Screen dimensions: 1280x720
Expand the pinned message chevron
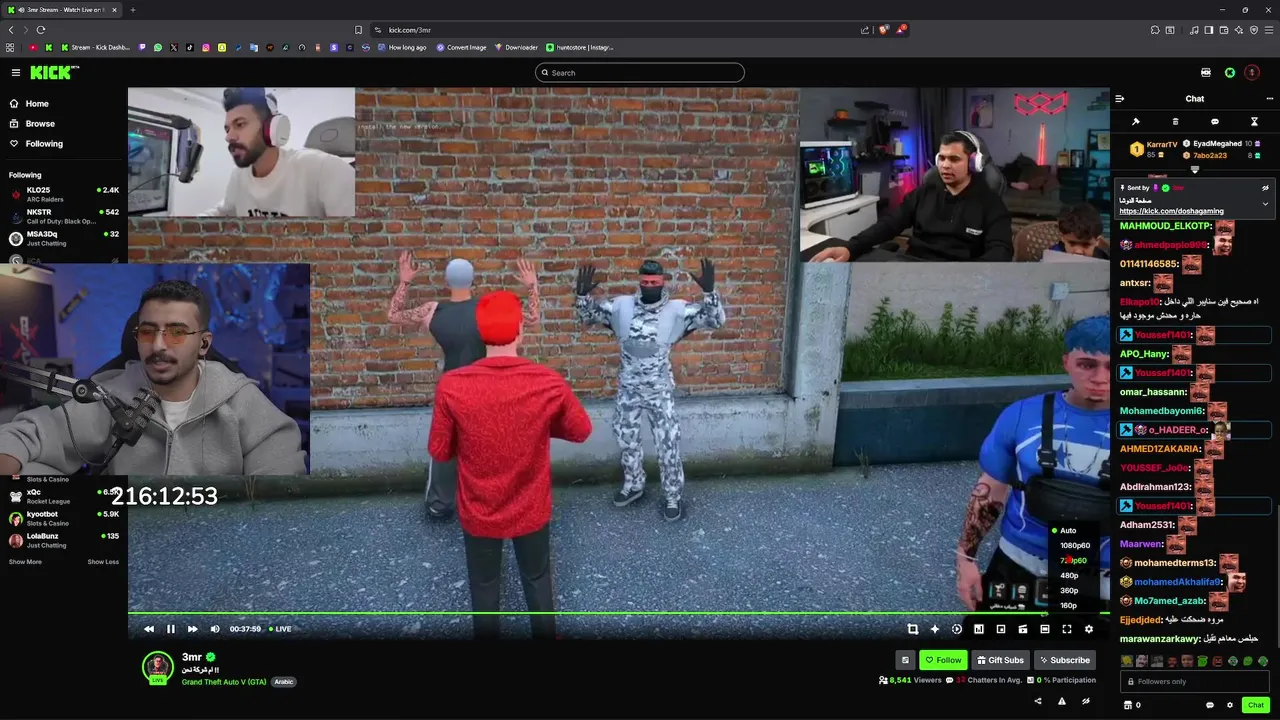coord(1265,204)
